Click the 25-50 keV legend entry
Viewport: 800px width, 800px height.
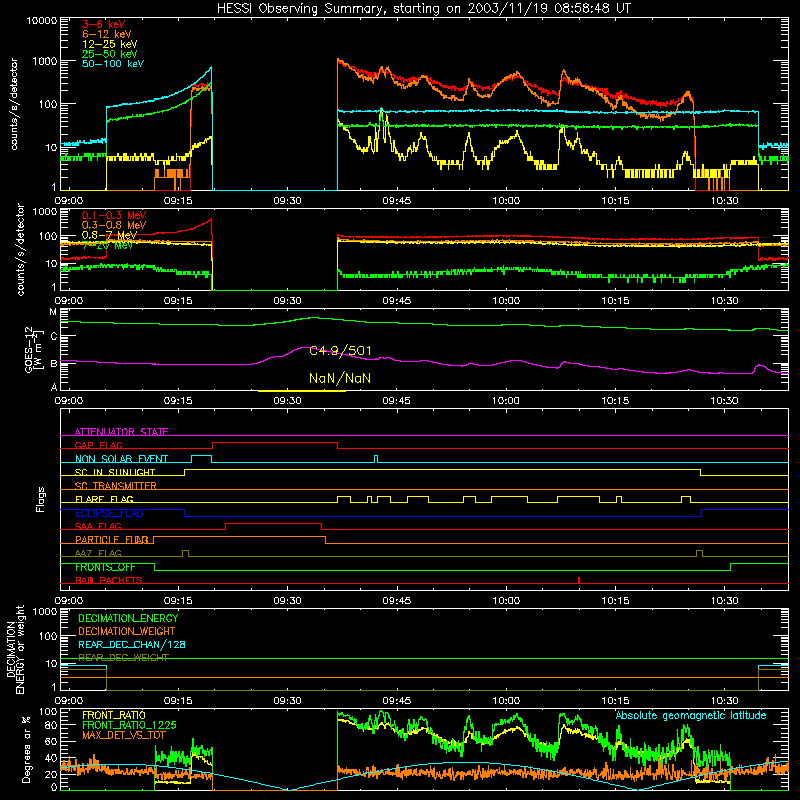pos(110,54)
